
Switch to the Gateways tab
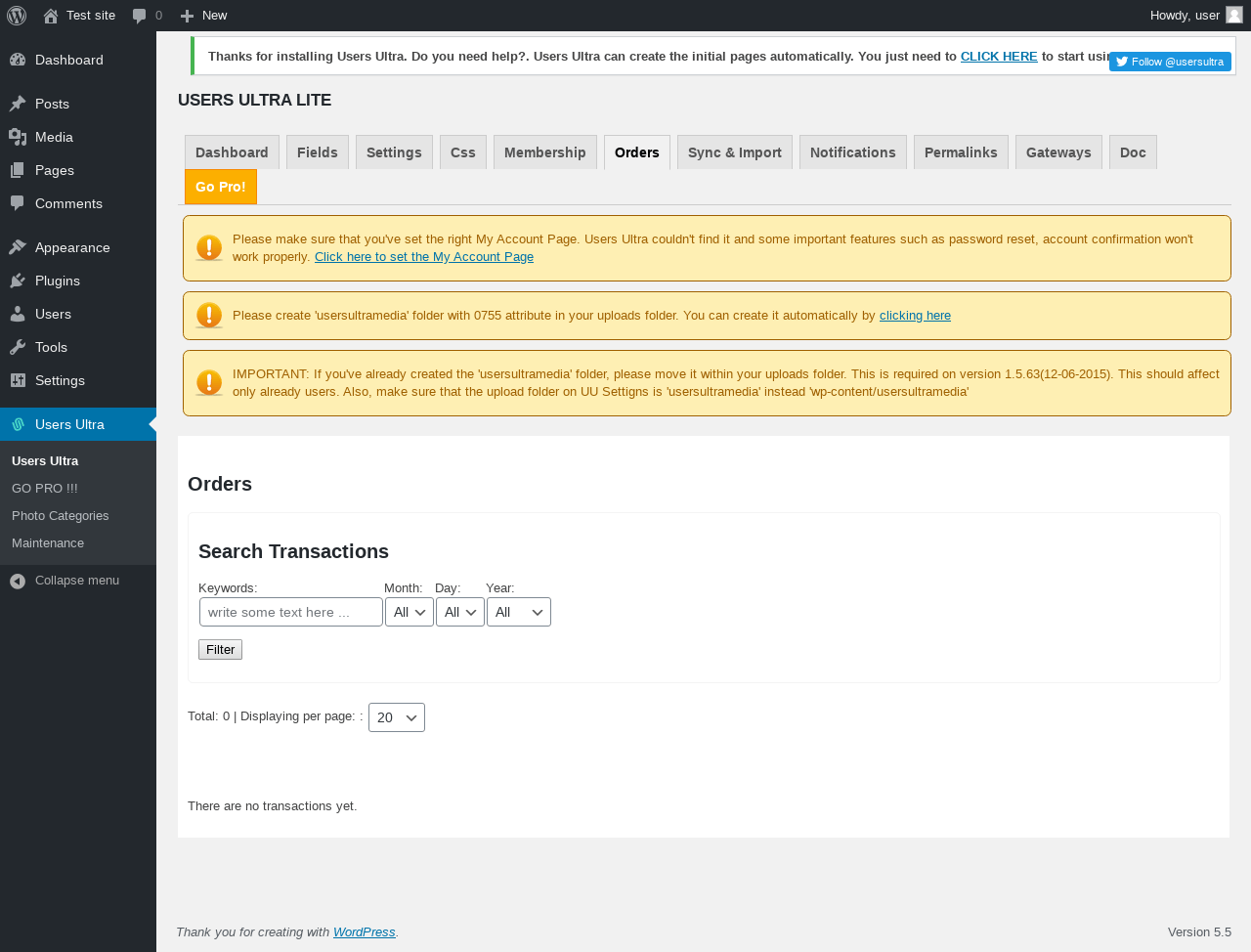tap(1058, 152)
